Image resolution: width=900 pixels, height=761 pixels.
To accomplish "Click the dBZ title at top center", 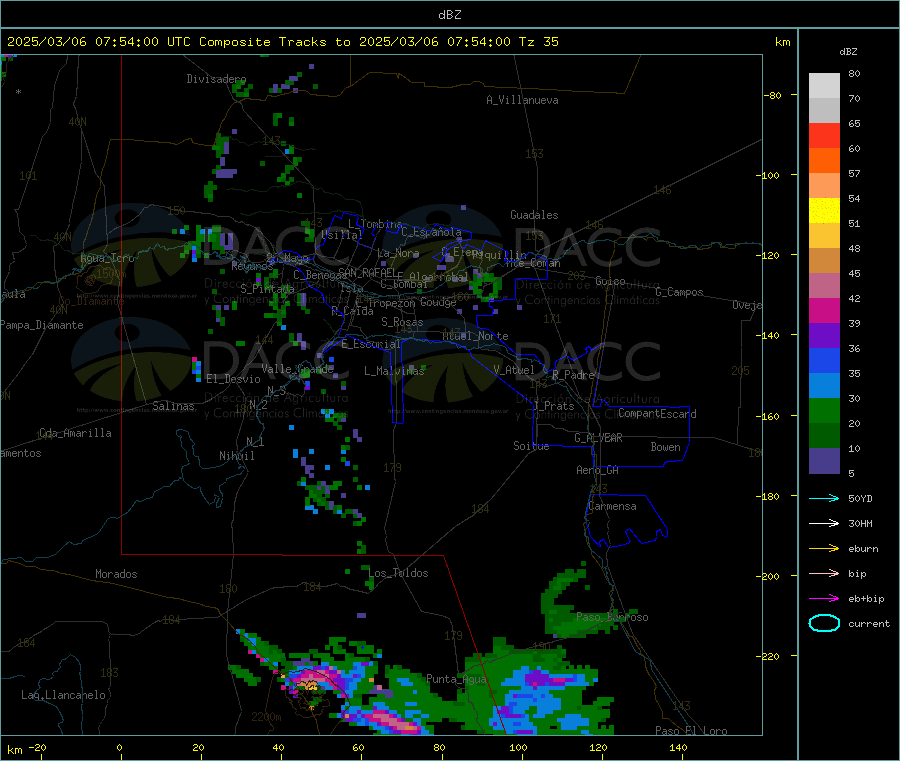I will [x=449, y=15].
